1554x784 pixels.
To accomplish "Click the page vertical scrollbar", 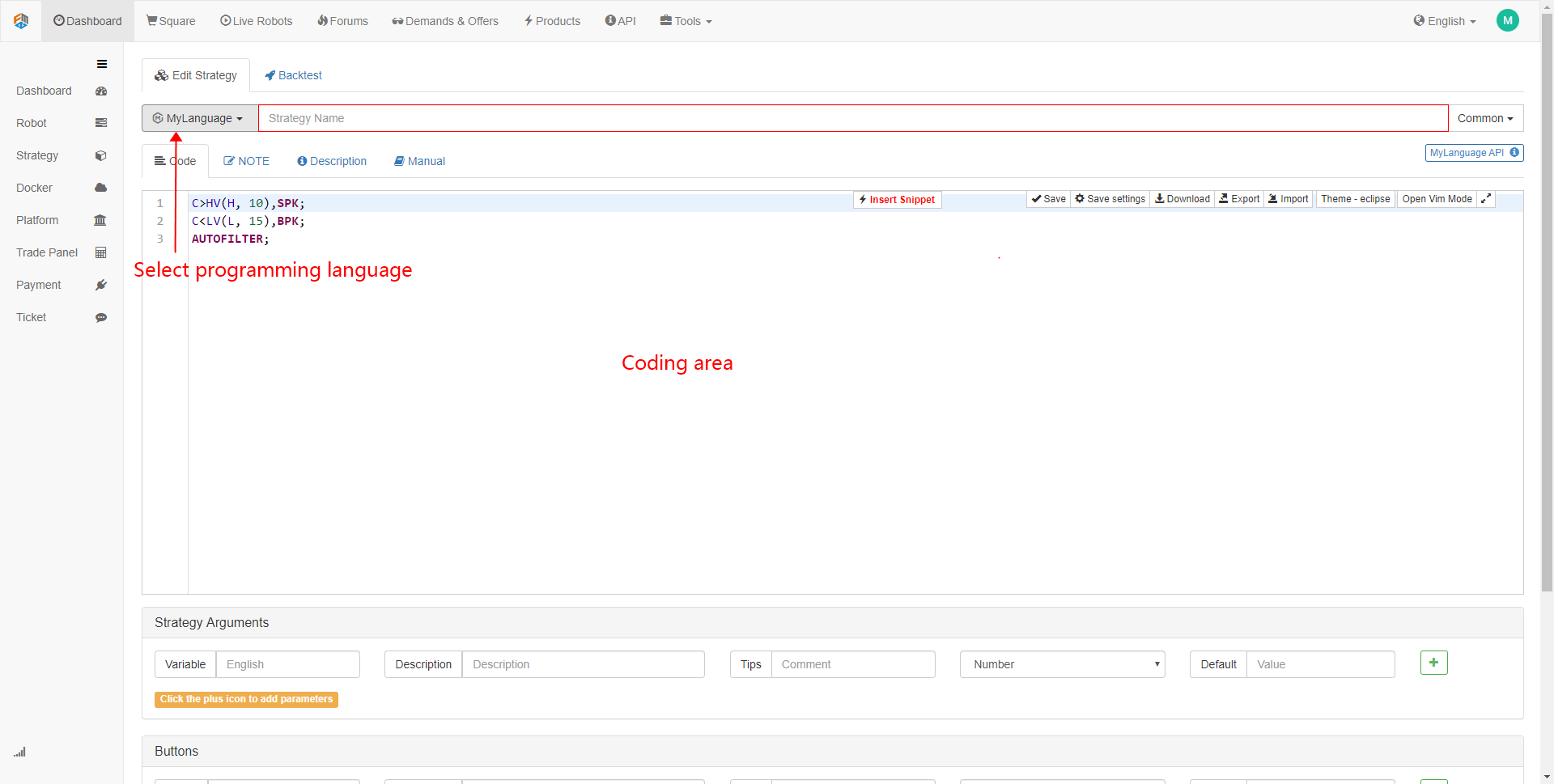I will [x=1547, y=303].
